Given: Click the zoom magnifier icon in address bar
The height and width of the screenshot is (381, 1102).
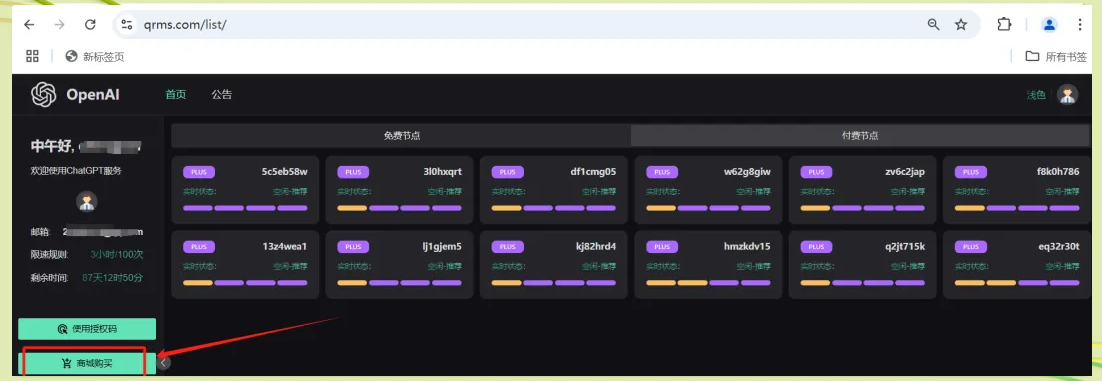Looking at the screenshot, I should (933, 25).
